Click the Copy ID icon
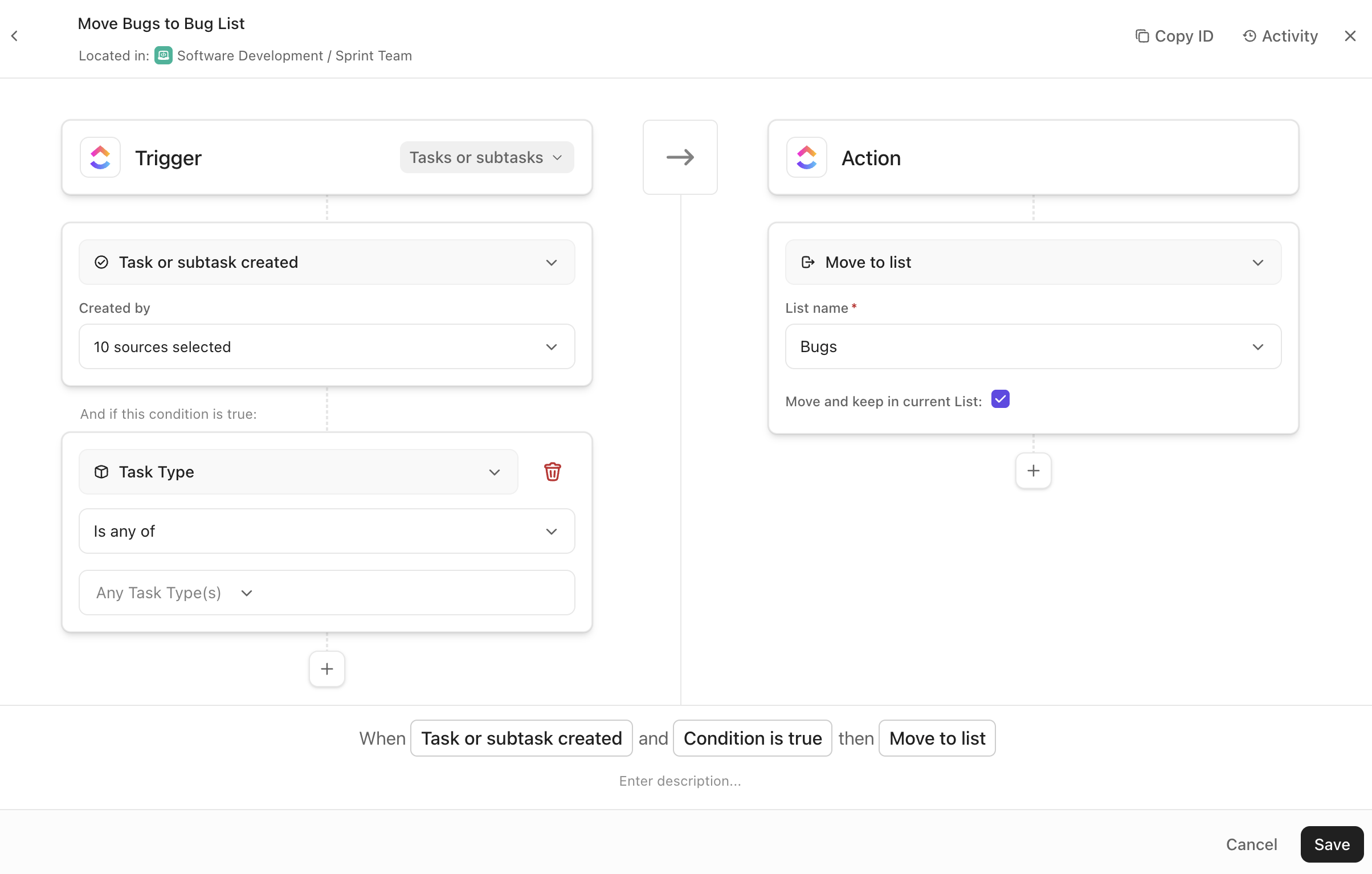The width and height of the screenshot is (1372, 874). coord(1143,35)
